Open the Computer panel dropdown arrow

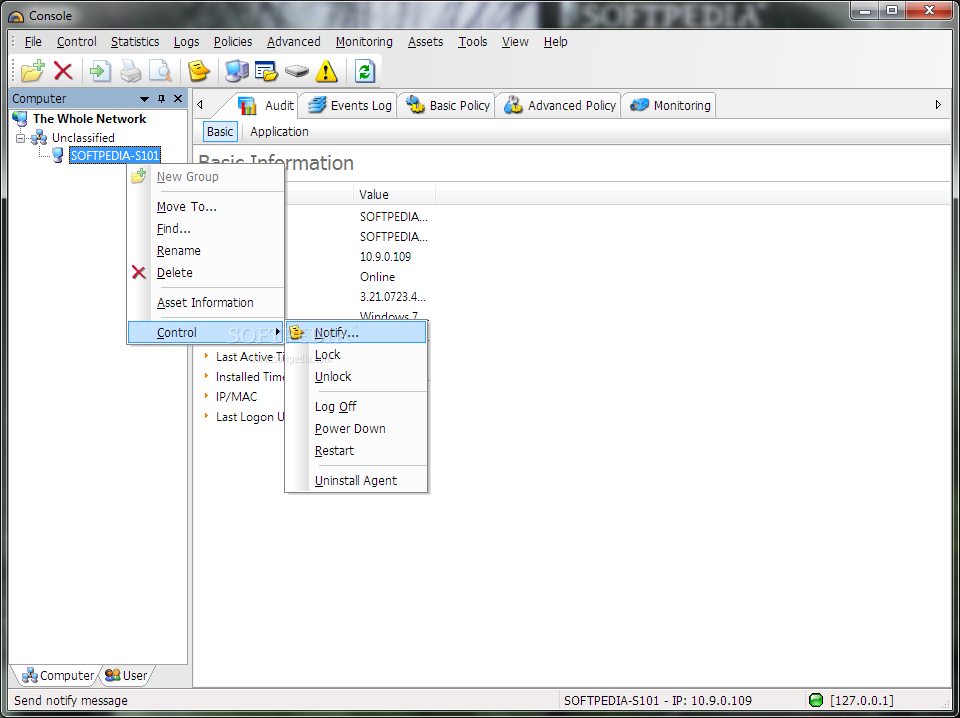click(x=144, y=99)
